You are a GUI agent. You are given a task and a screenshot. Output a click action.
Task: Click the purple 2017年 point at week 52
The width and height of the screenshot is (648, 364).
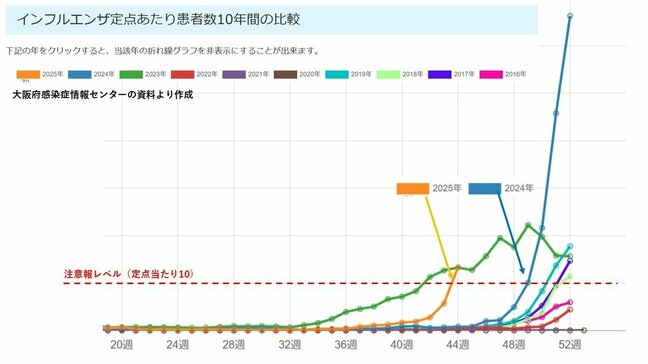[x=570, y=262]
